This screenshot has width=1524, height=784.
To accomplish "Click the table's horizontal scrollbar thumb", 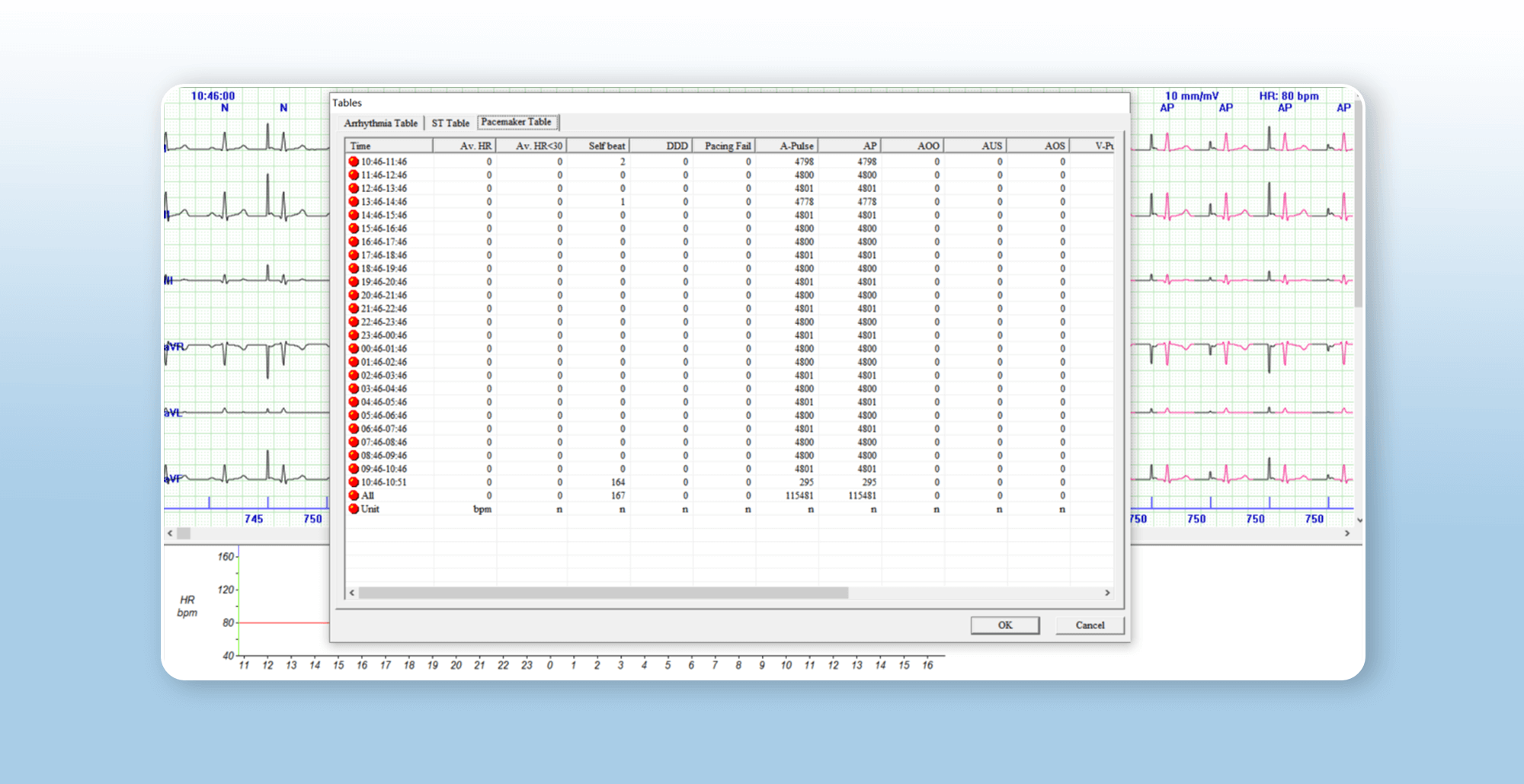I will [603, 593].
